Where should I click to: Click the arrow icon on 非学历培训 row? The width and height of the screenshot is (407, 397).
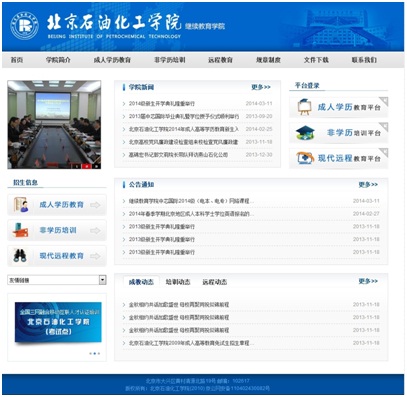(95, 230)
